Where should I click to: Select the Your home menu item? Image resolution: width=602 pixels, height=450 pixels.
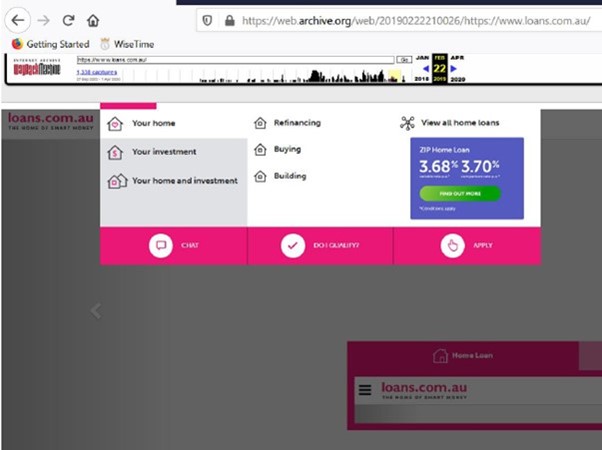click(154, 123)
